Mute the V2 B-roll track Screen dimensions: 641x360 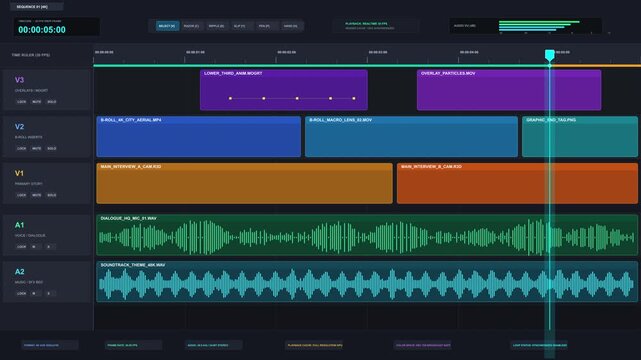37,148
